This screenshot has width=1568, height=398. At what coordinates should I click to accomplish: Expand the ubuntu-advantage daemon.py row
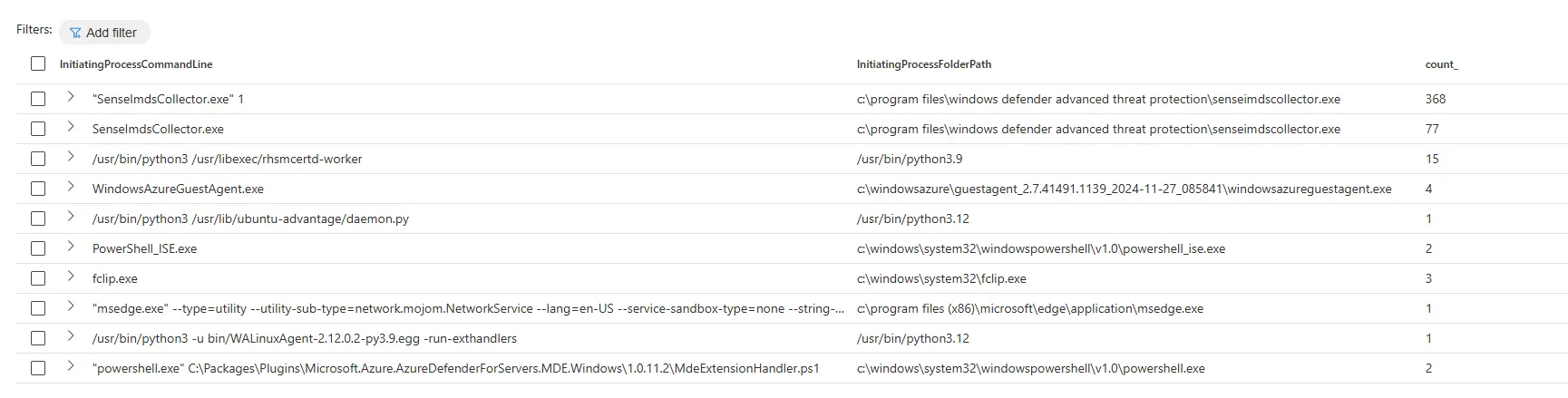pyautogui.click(x=71, y=217)
